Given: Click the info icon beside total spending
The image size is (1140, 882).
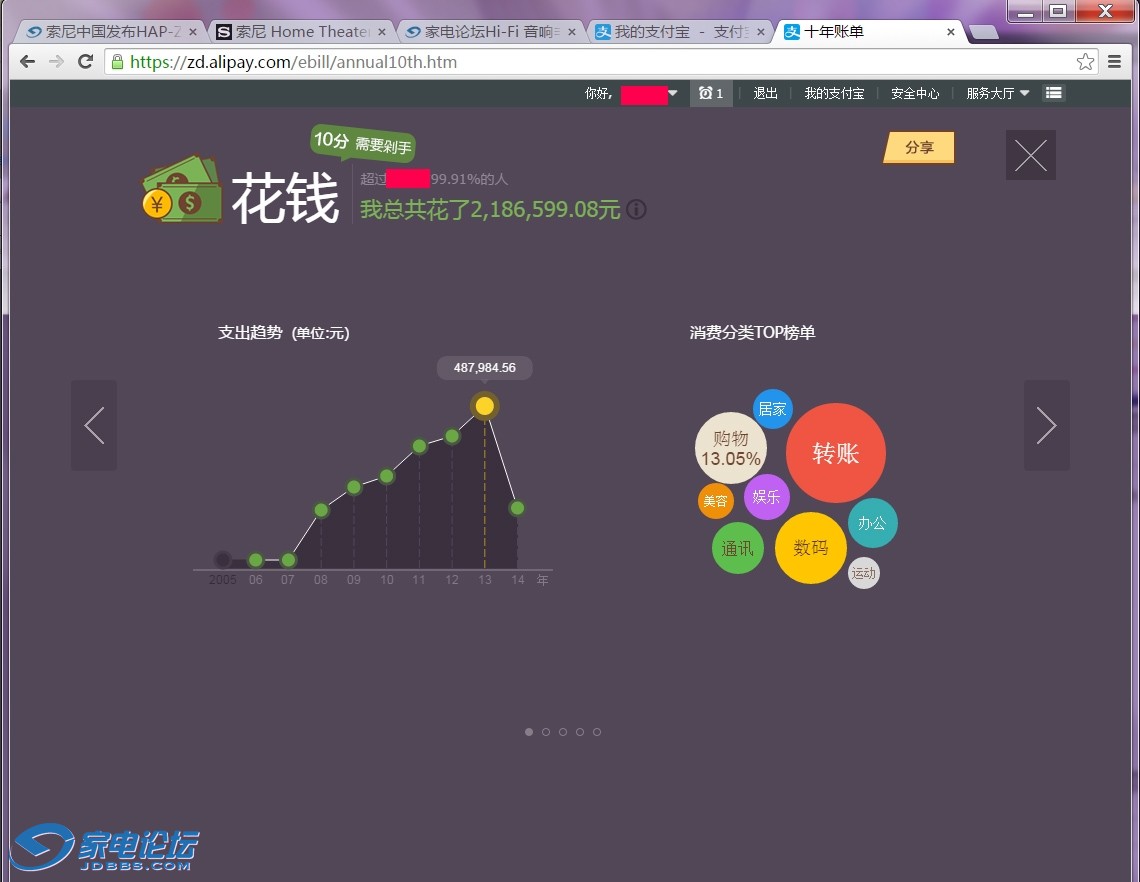Looking at the screenshot, I should 636,210.
